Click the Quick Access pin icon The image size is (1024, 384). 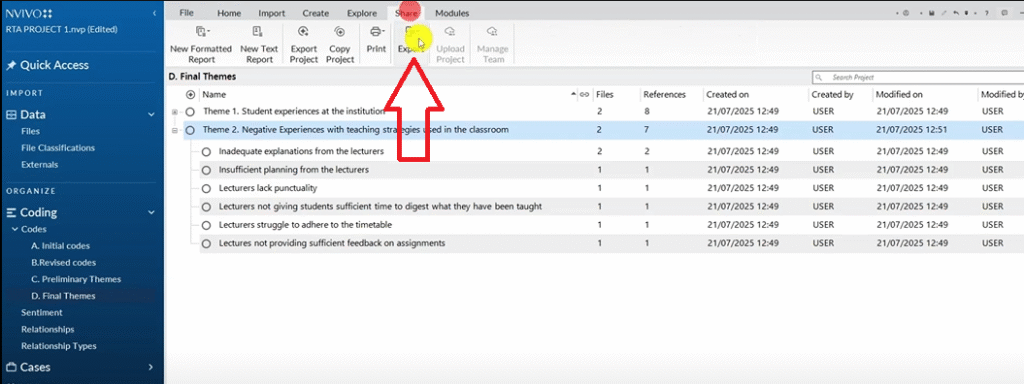pyautogui.click(x=10, y=65)
